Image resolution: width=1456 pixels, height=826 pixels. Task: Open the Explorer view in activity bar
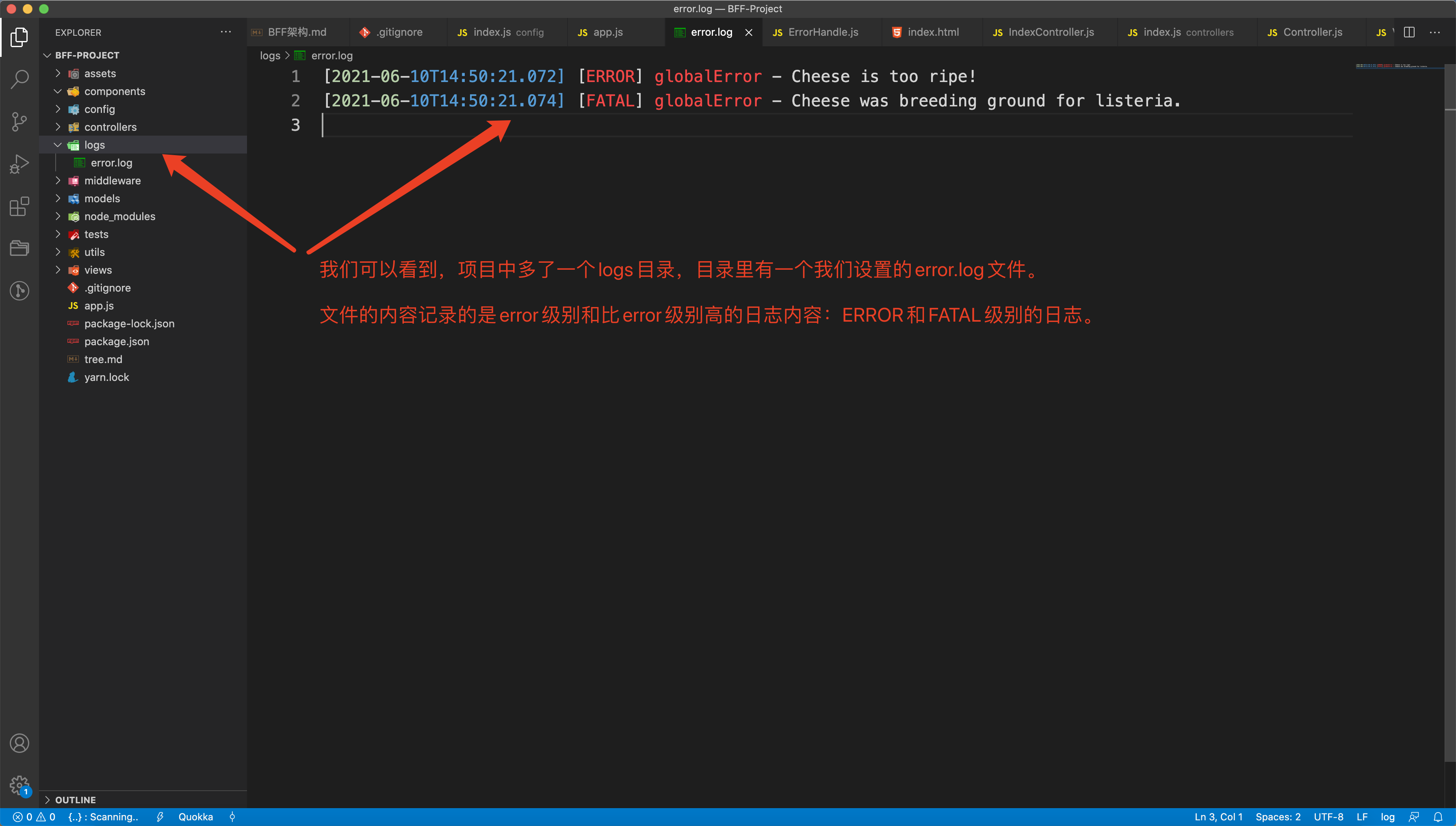point(19,37)
